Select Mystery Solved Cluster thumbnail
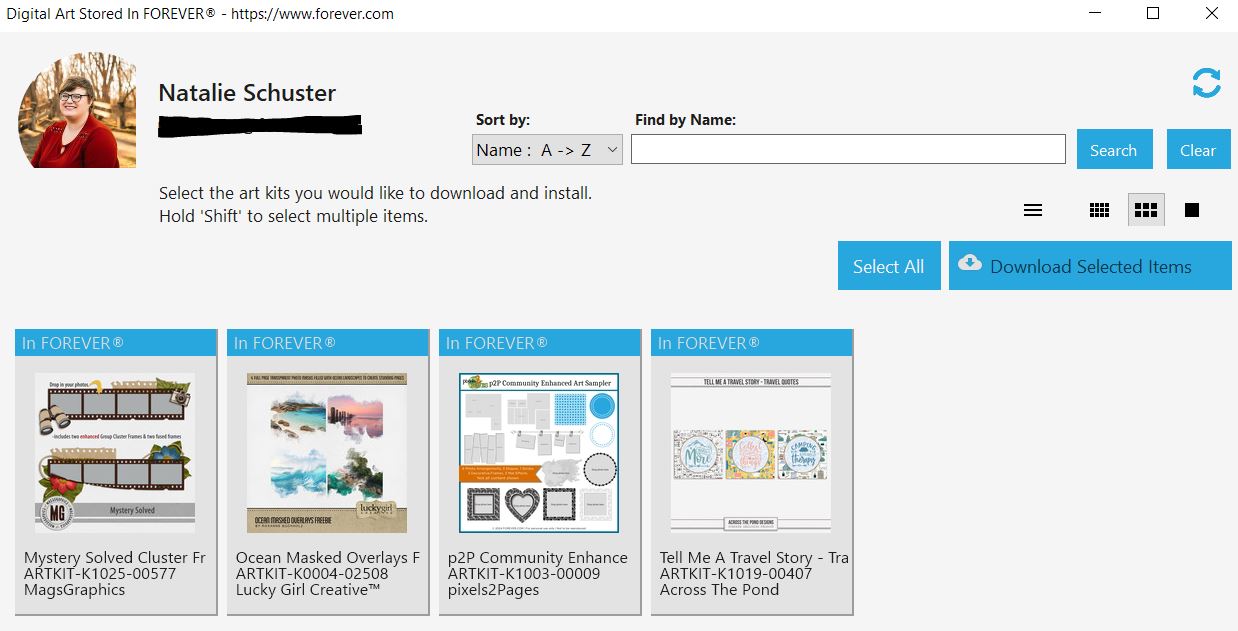The width and height of the screenshot is (1238, 631). tap(115, 453)
